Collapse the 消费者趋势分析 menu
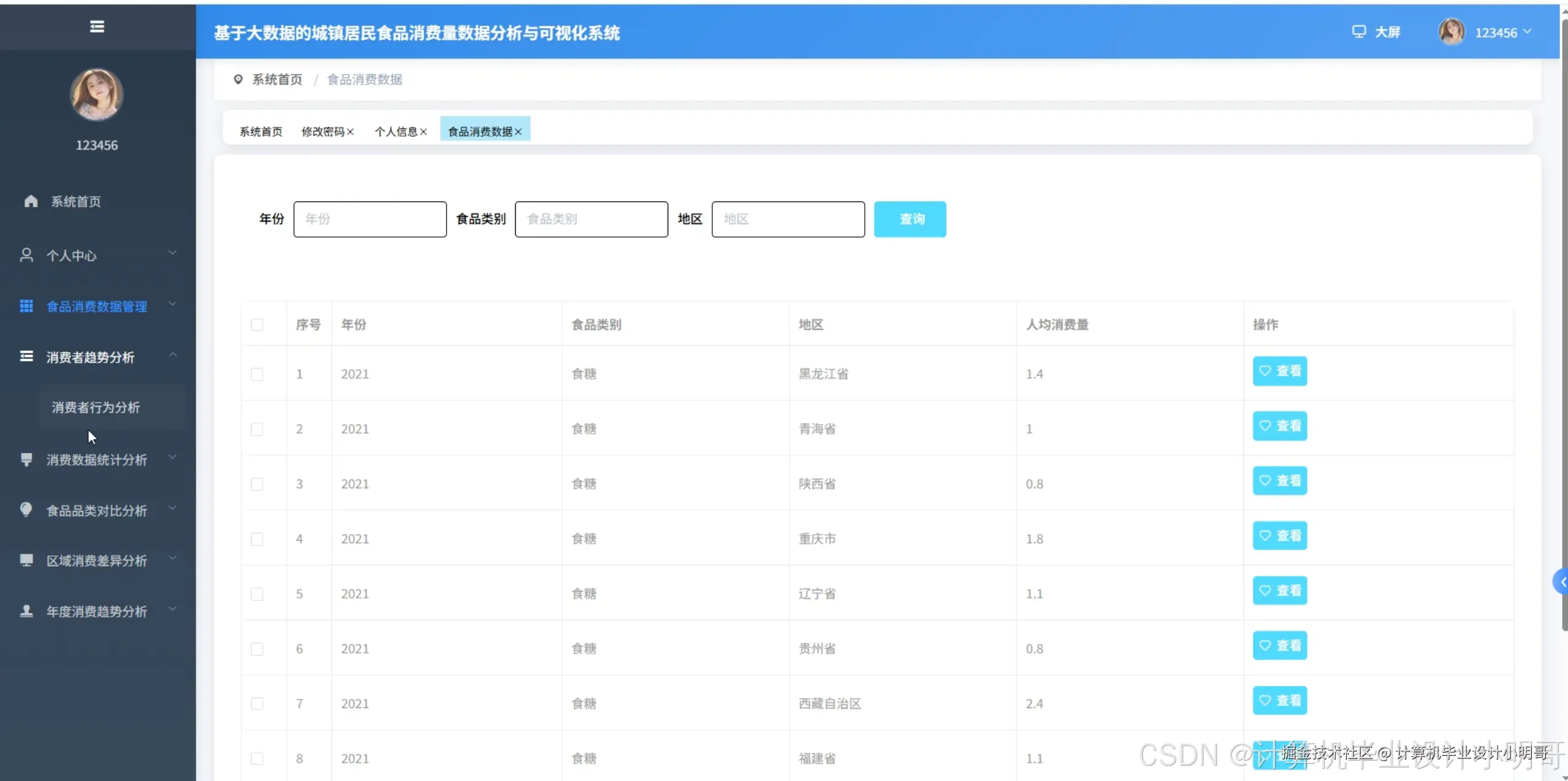This screenshot has height=781, width=1568. 91,357
